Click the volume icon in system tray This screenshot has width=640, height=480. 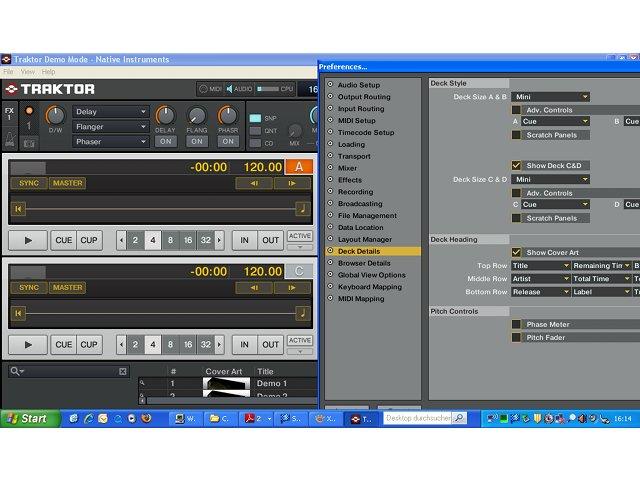pos(581,418)
